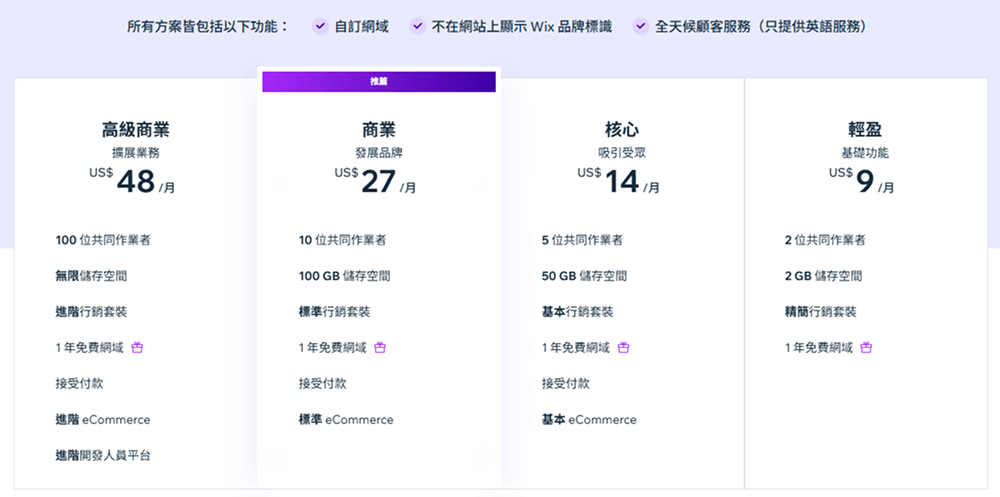This screenshot has height=497, width=1000.
Task: Click the US$ 14 /月 price
Action: [x=619, y=181]
